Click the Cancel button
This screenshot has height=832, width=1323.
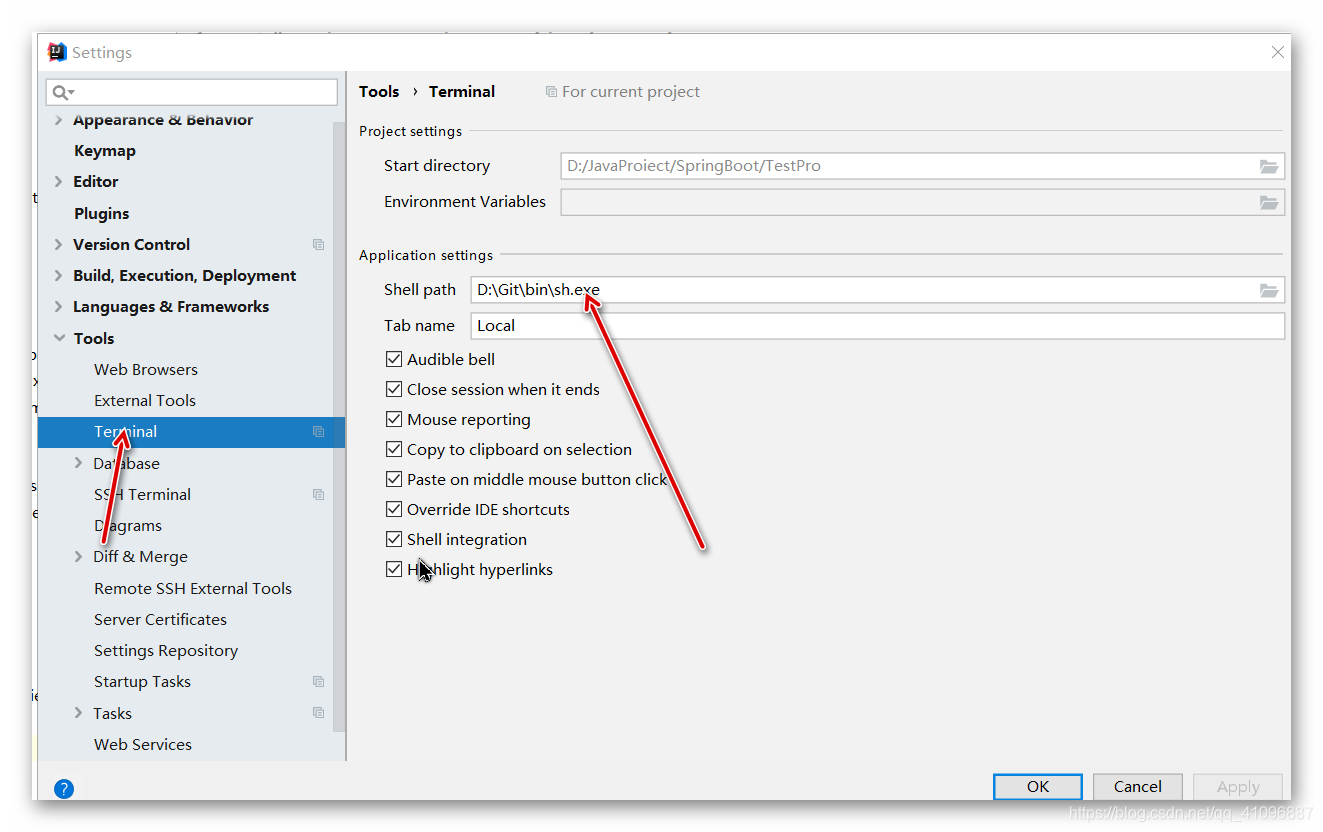1138,787
